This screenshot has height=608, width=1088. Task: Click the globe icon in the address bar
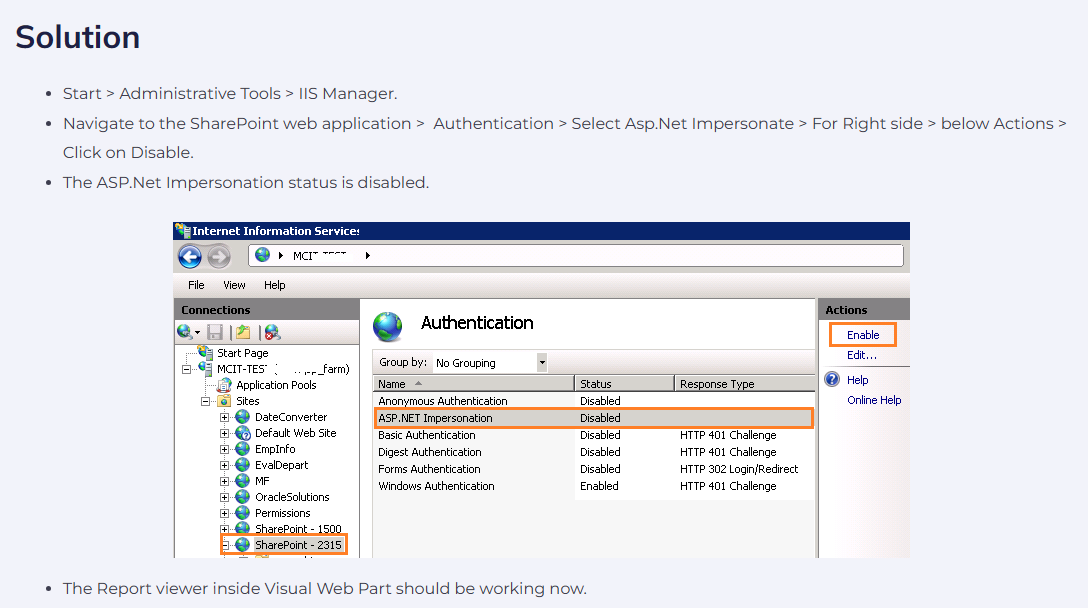pyautogui.click(x=262, y=255)
